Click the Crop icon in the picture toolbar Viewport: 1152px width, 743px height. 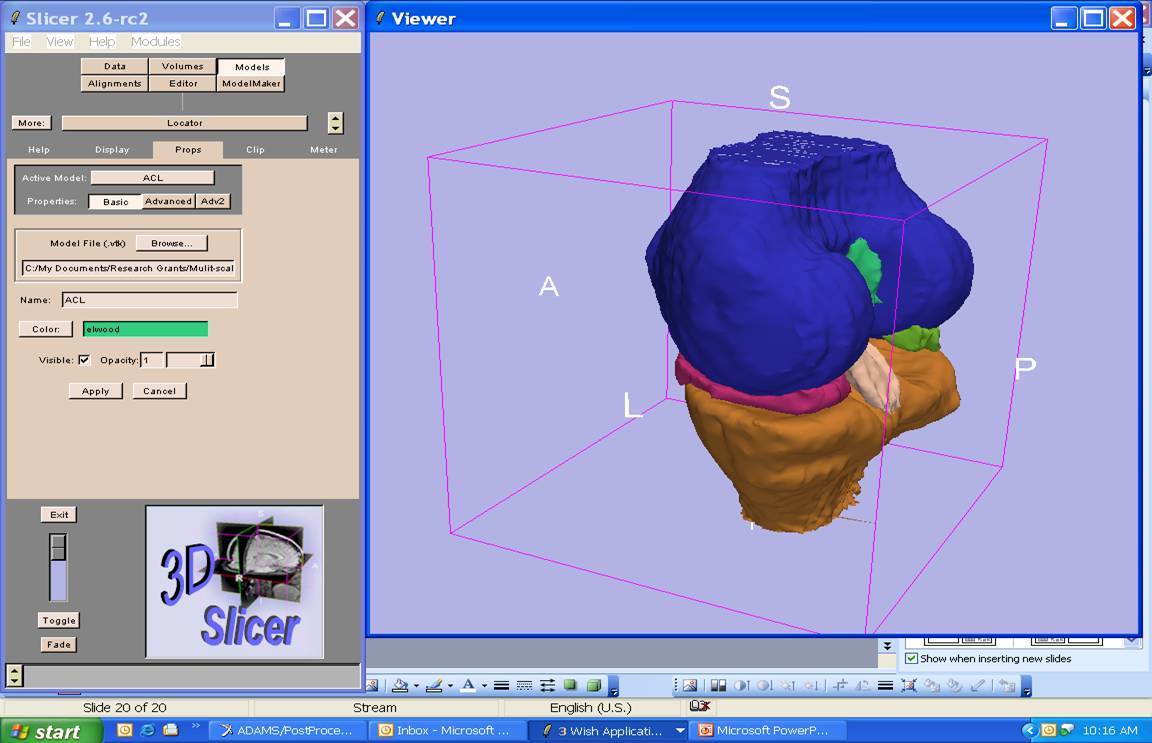[840, 686]
